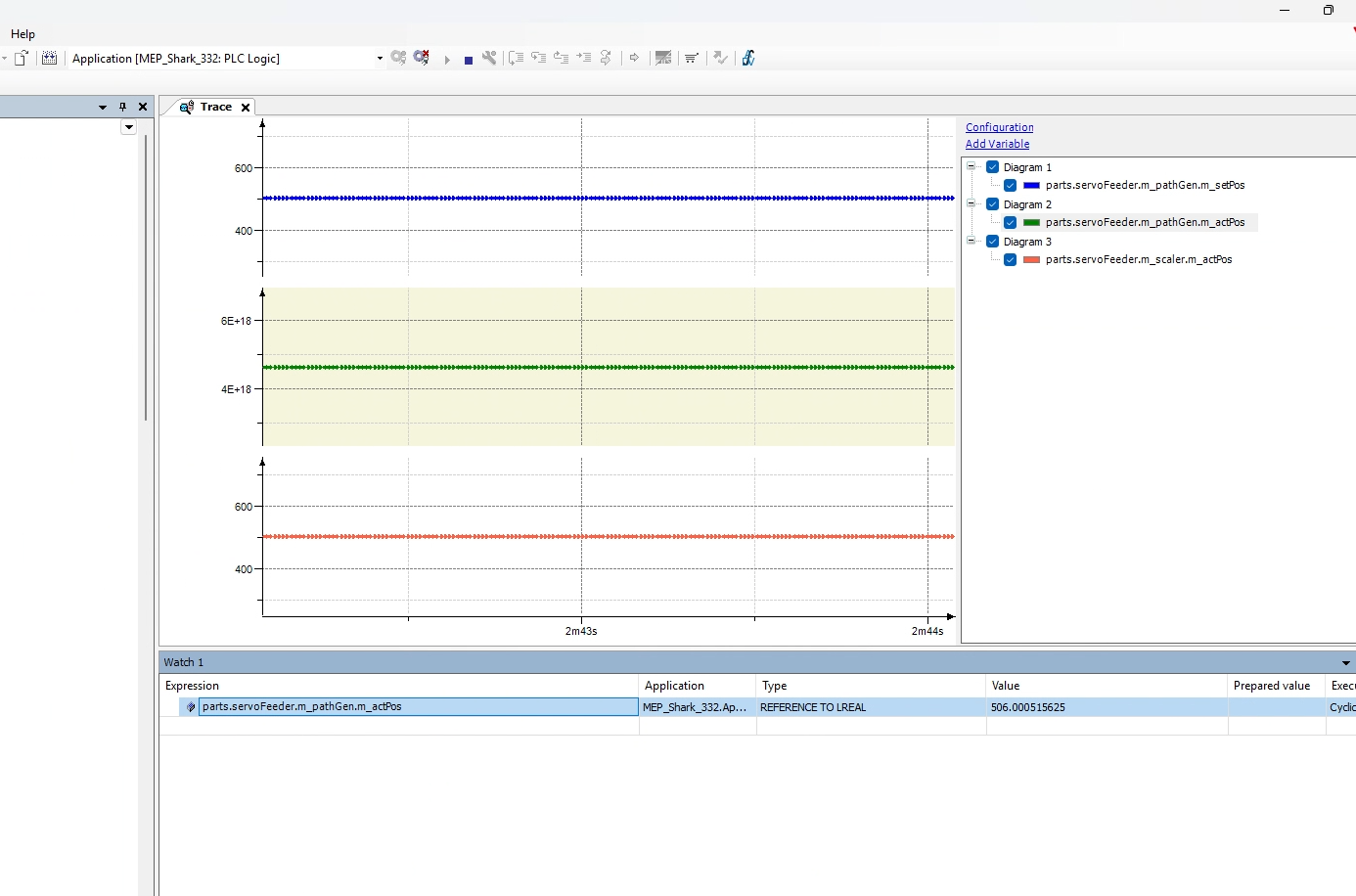Open the Help menu
The width and height of the screenshot is (1356, 896).
click(x=23, y=34)
